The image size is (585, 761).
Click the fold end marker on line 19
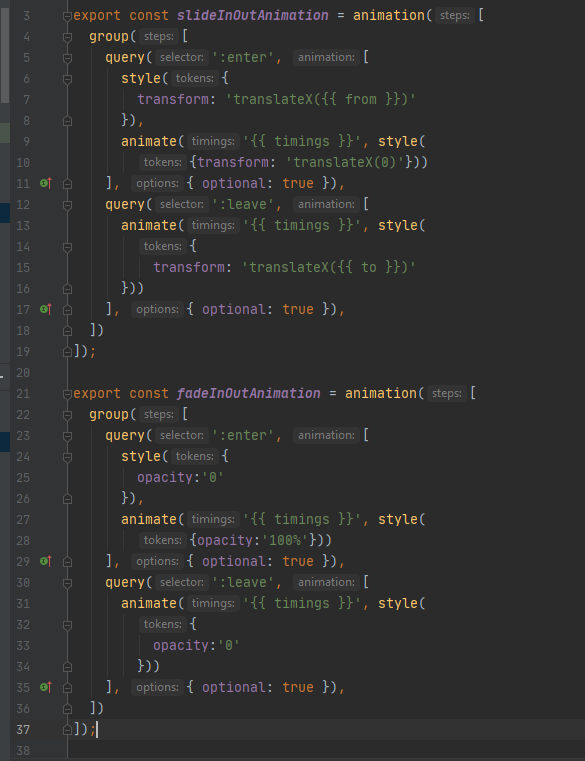coord(67,351)
